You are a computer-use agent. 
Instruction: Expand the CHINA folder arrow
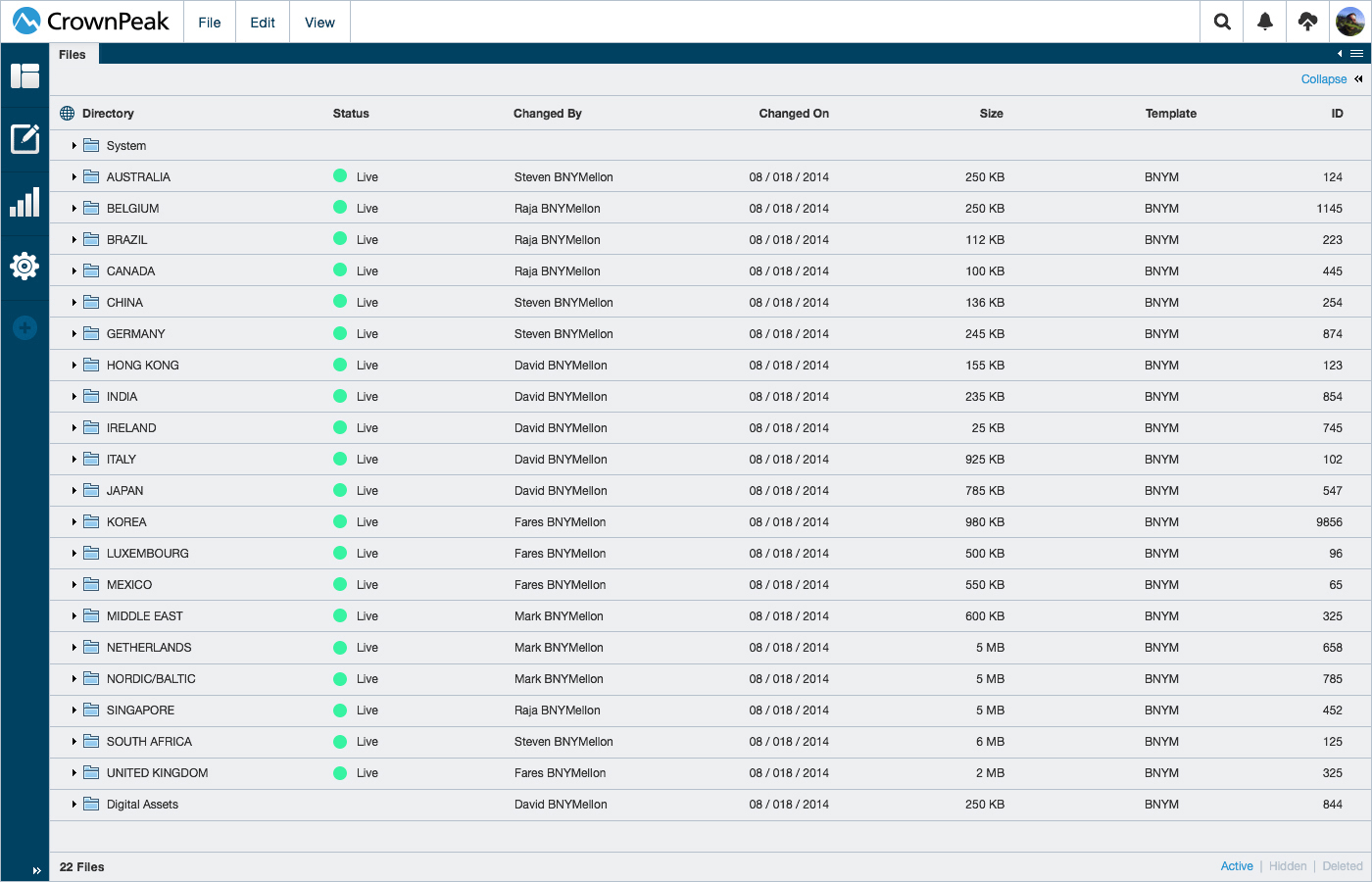click(x=73, y=303)
